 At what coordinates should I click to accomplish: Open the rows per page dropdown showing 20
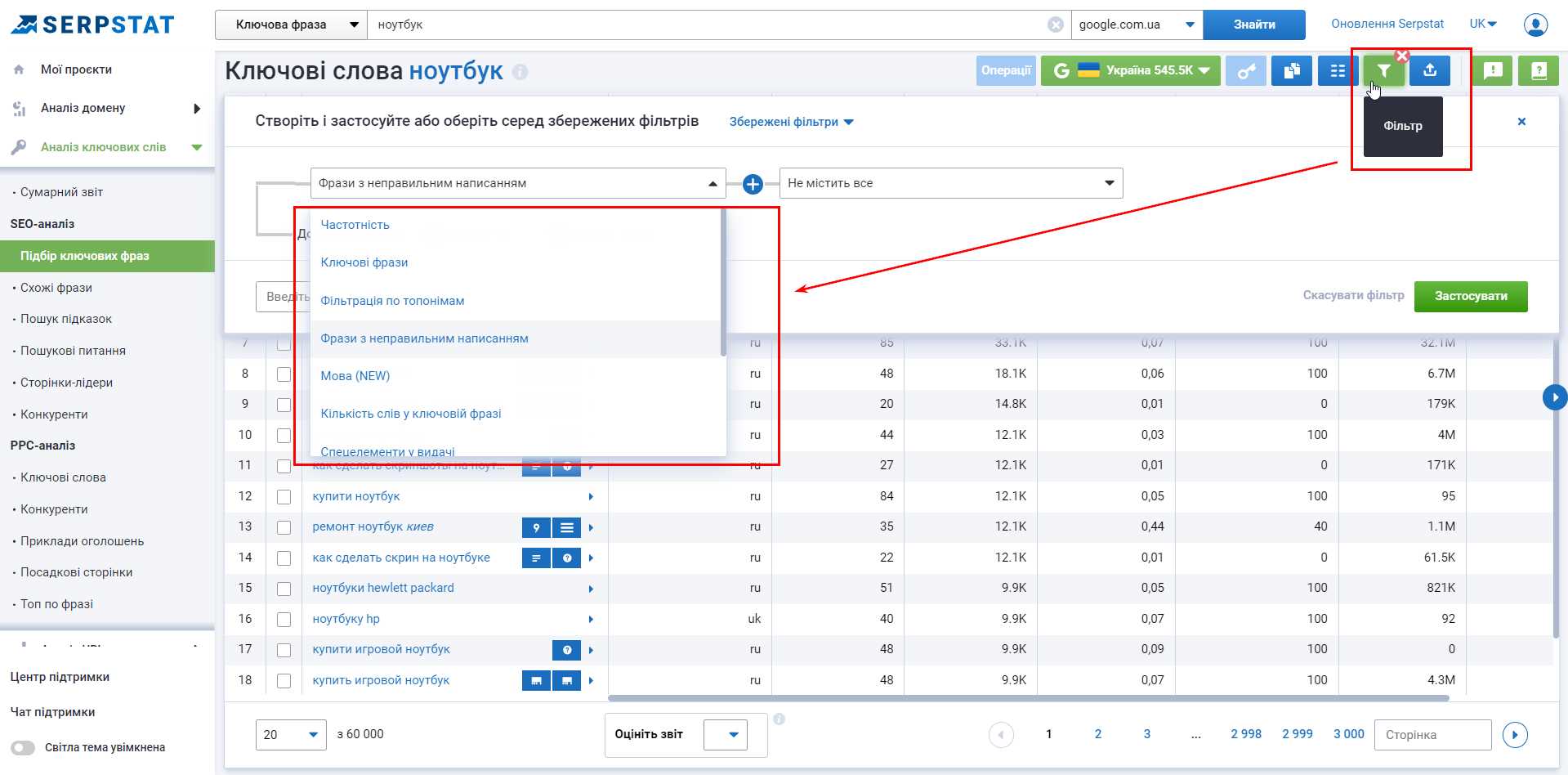pyautogui.click(x=291, y=735)
